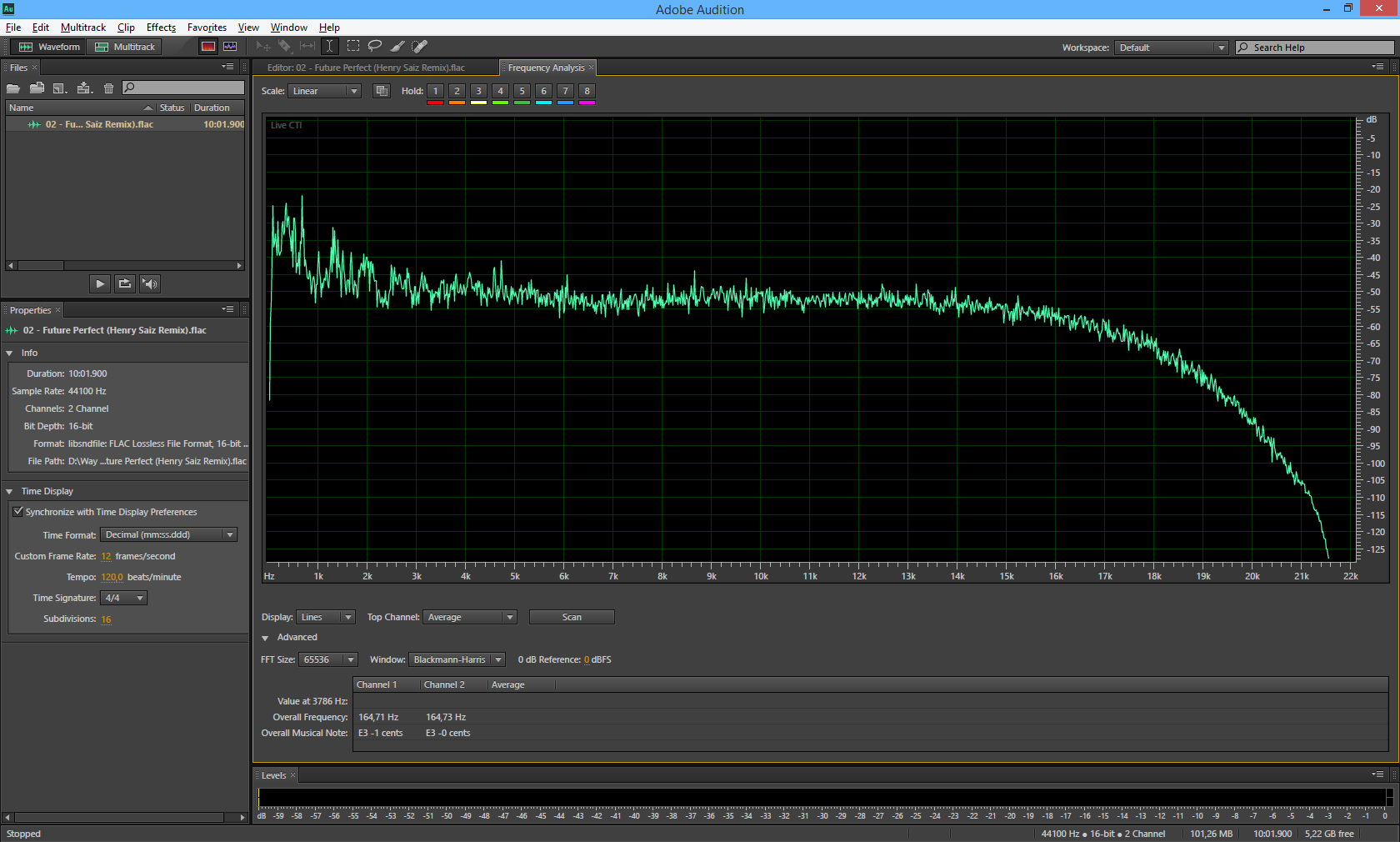Click the copy-all-graph-data icon next to Scale
This screenshot has width=1400, height=842.
382,91
